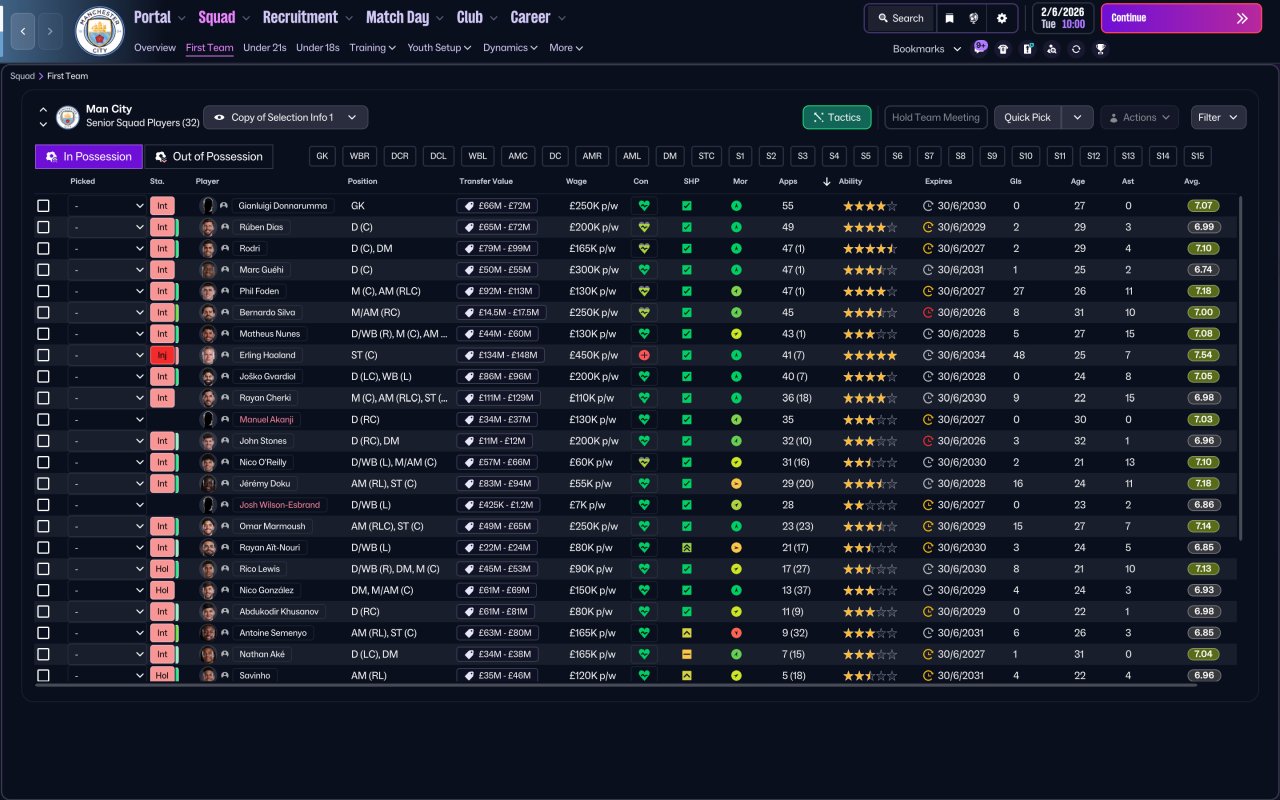The width and height of the screenshot is (1280, 800).
Task: Click Man City crest beside Senior Squad Players
Action: point(68,117)
